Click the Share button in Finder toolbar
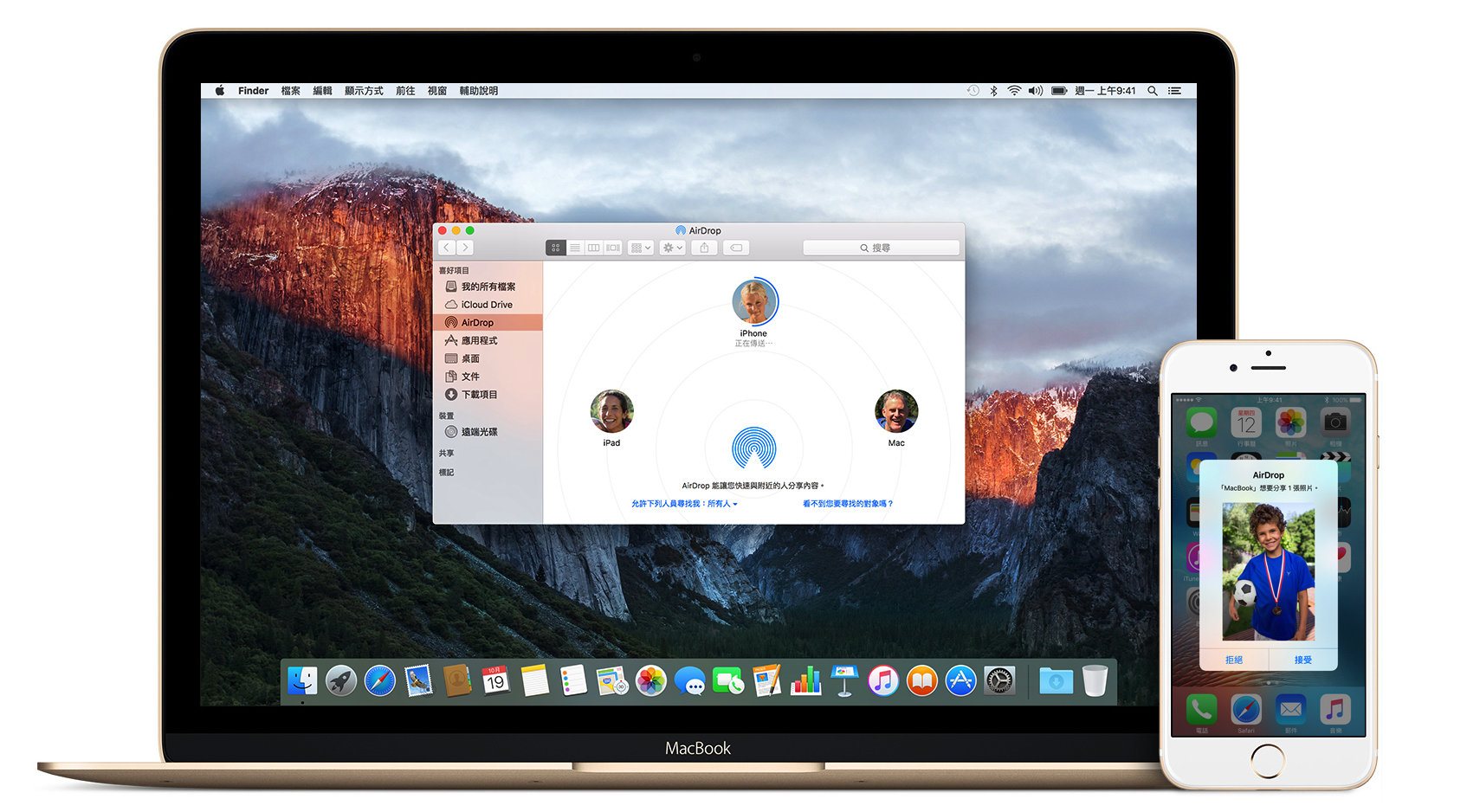The height and width of the screenshot is (812, 1467). 704,248
